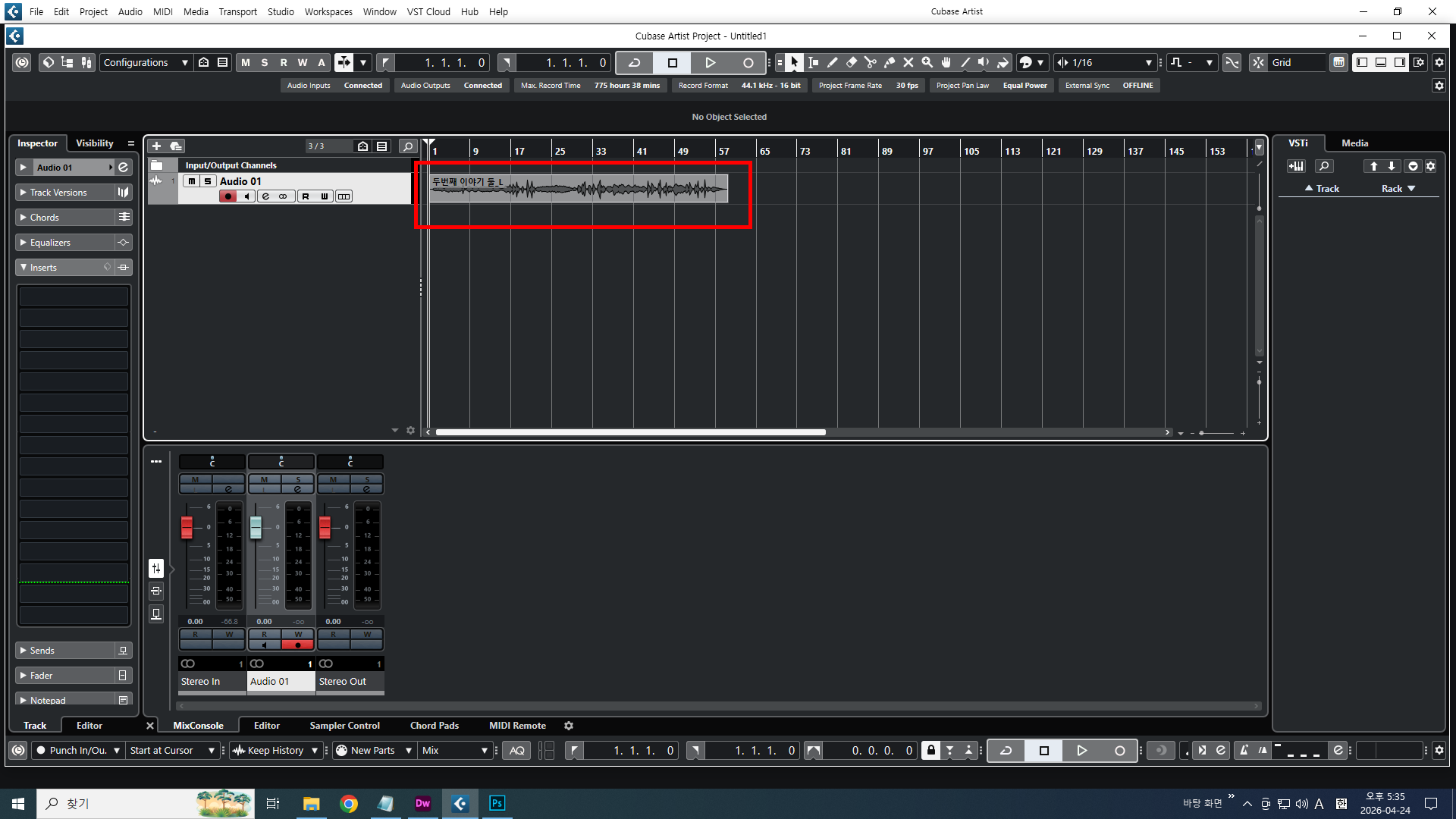Viewport: 1456px width, 819px height.
Task: Toggle Snap on/off beside Grid
Action: click(x=1258, y=63)
